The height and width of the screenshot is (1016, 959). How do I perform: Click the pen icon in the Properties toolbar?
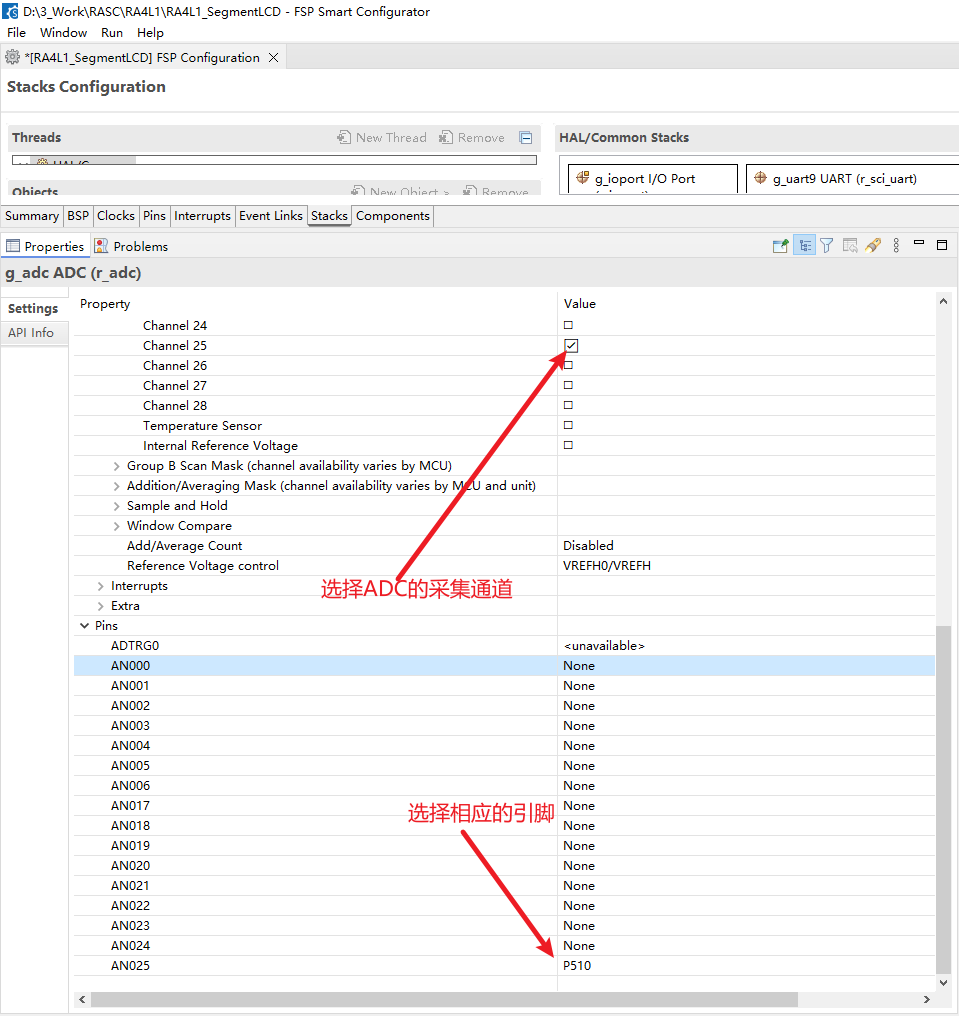pos(873,246)
